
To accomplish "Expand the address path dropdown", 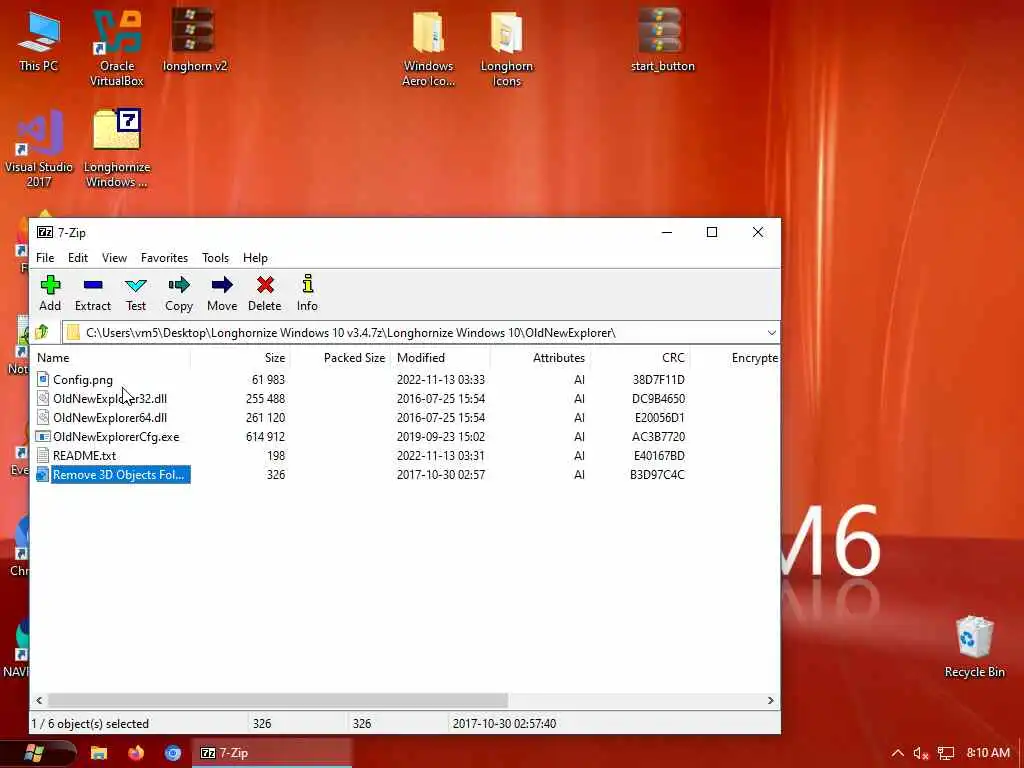I will tap(771, 332).
